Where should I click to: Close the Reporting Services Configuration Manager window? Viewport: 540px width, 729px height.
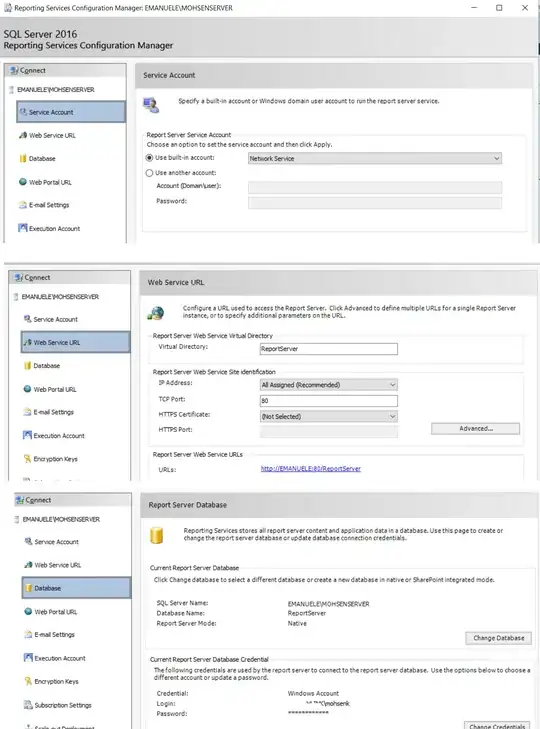(525, 8)
